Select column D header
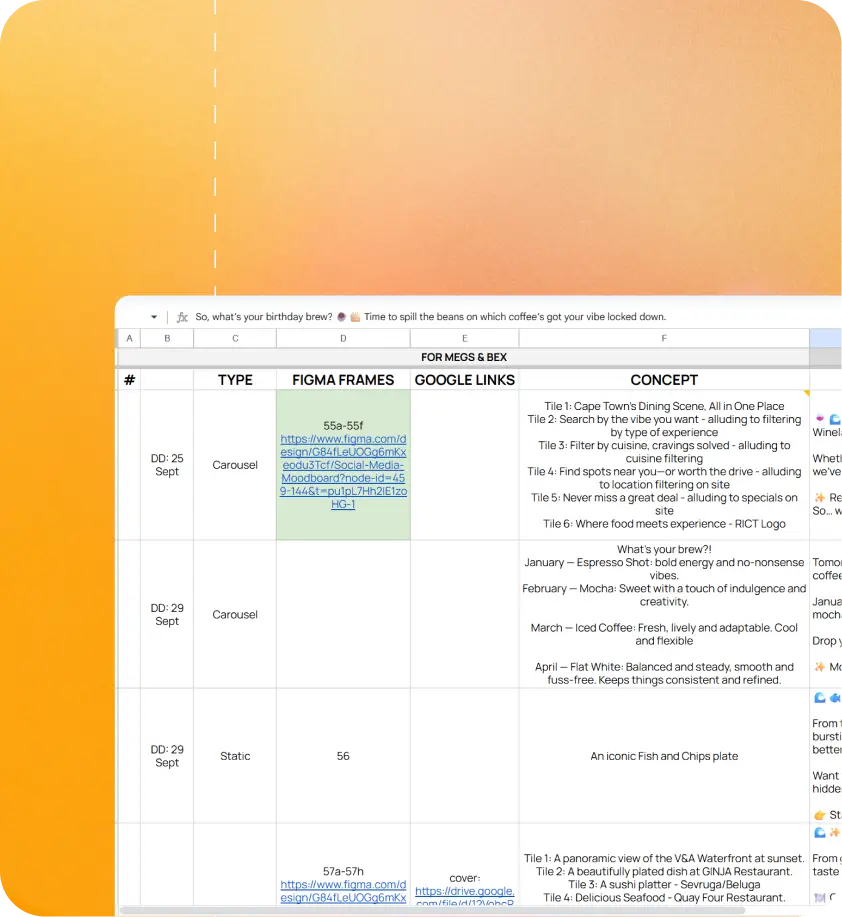842x917 pixels. 343,339
